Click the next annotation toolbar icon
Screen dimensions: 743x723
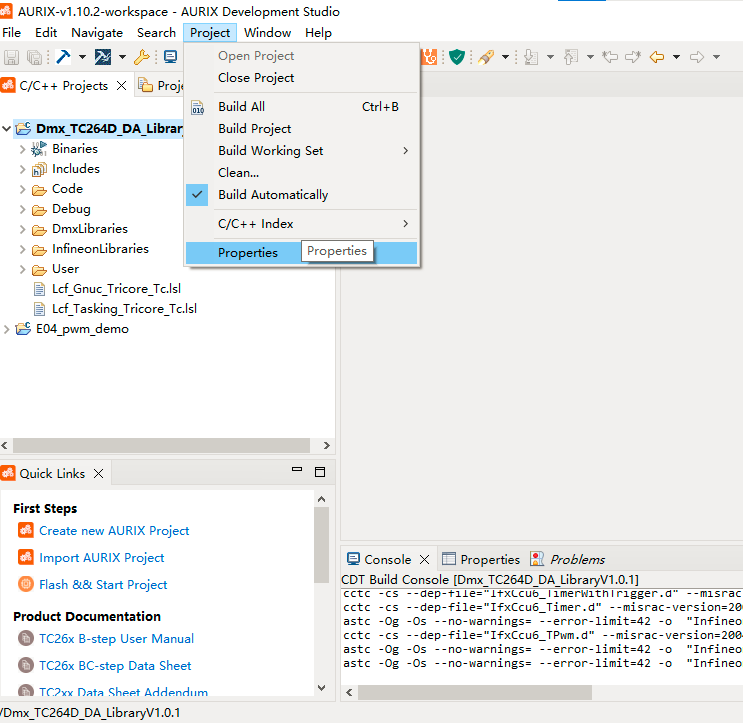pos(531,57)
